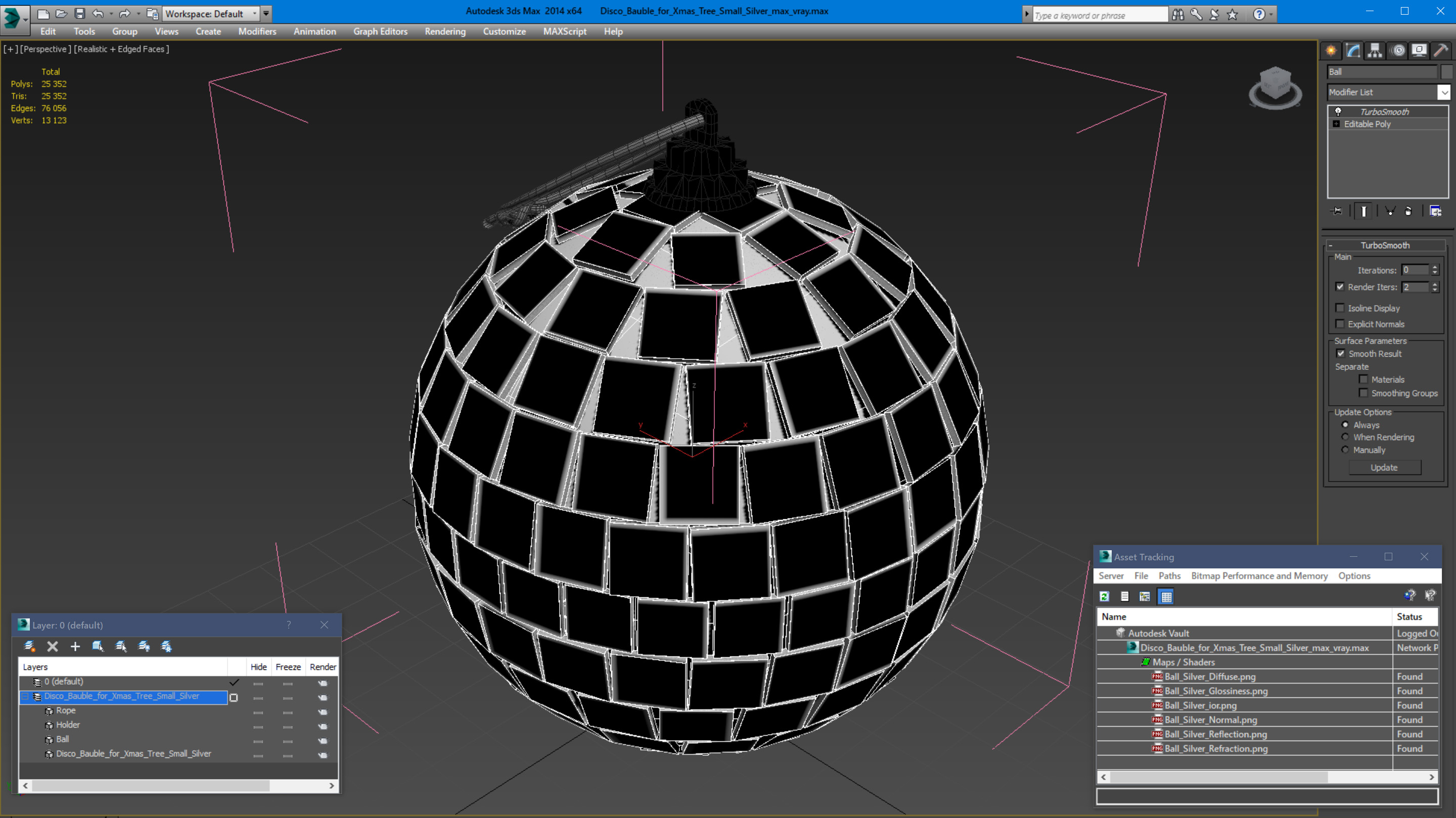Toggle Render for the Ball layer row
The image size is (1456, 818).
point(323,740)
